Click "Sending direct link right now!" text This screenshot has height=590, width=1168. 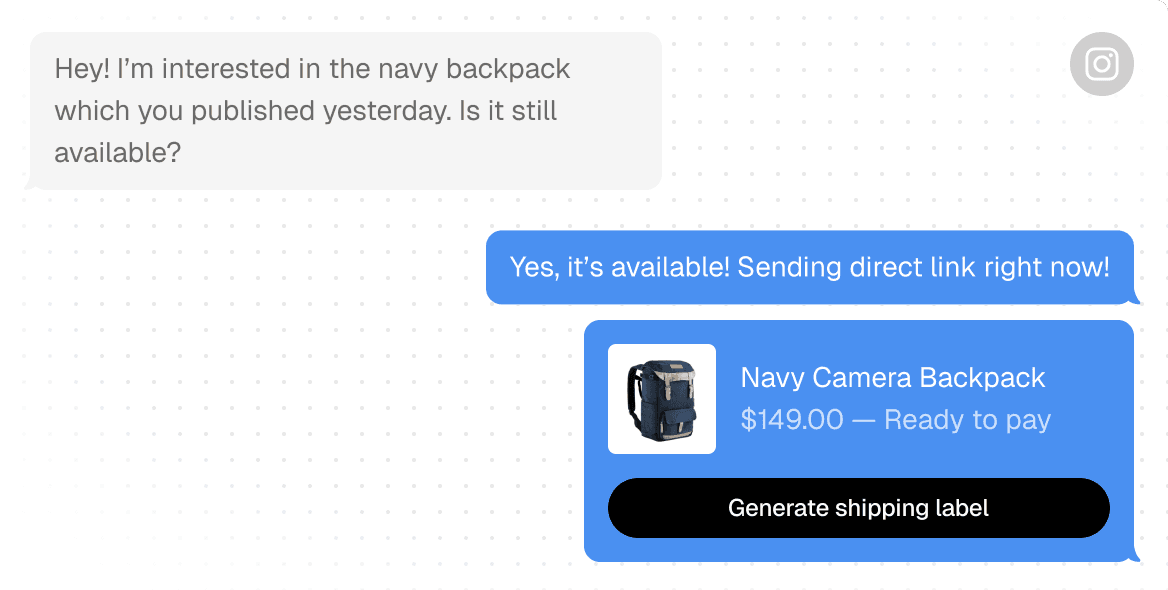923,268
